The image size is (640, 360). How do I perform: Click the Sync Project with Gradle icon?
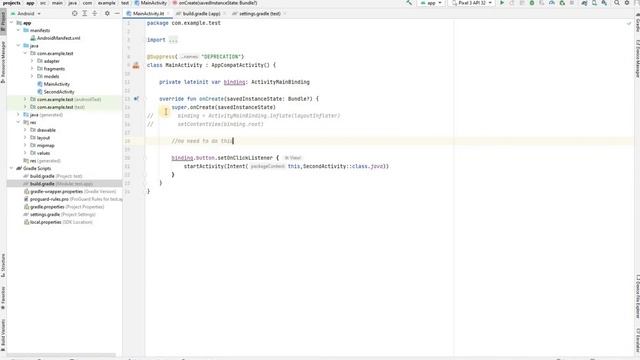coord(584,3)
